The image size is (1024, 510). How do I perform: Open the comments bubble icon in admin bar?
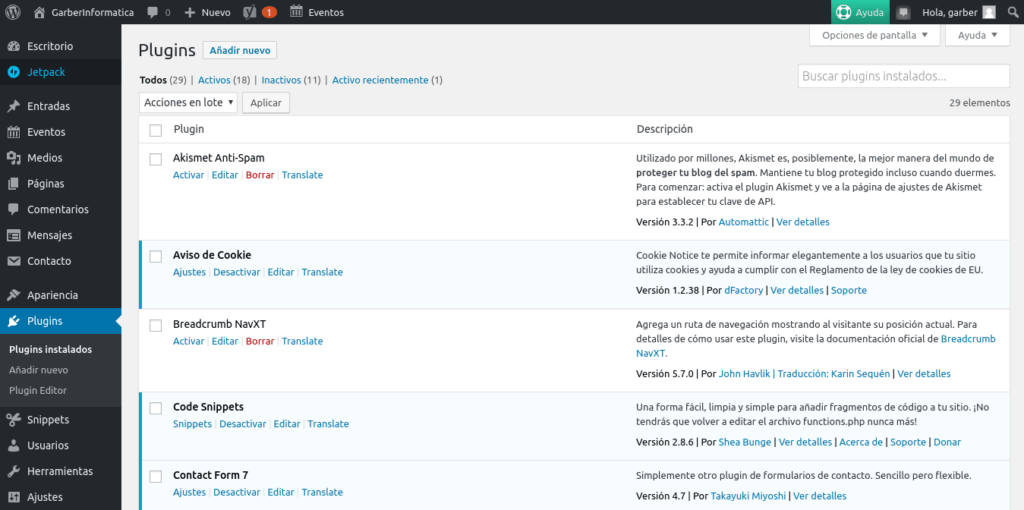pos(152,12)
